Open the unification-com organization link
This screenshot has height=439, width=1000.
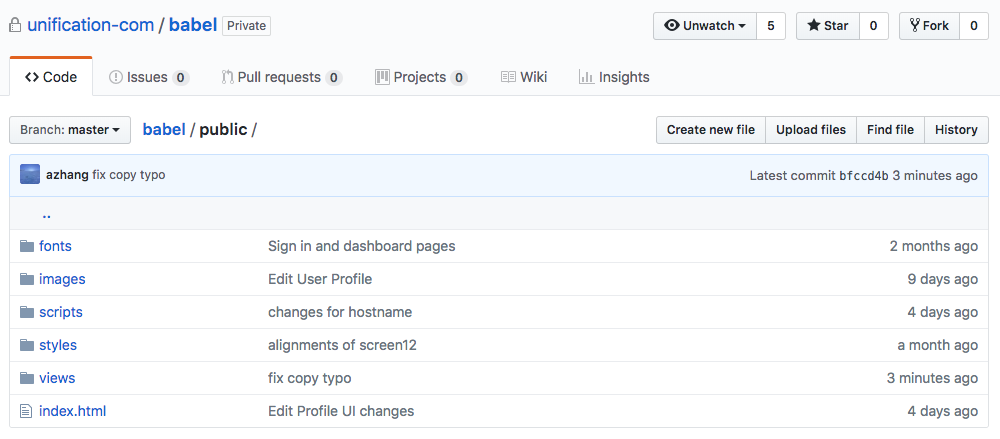pyautogui.click(x=91, y=26)
